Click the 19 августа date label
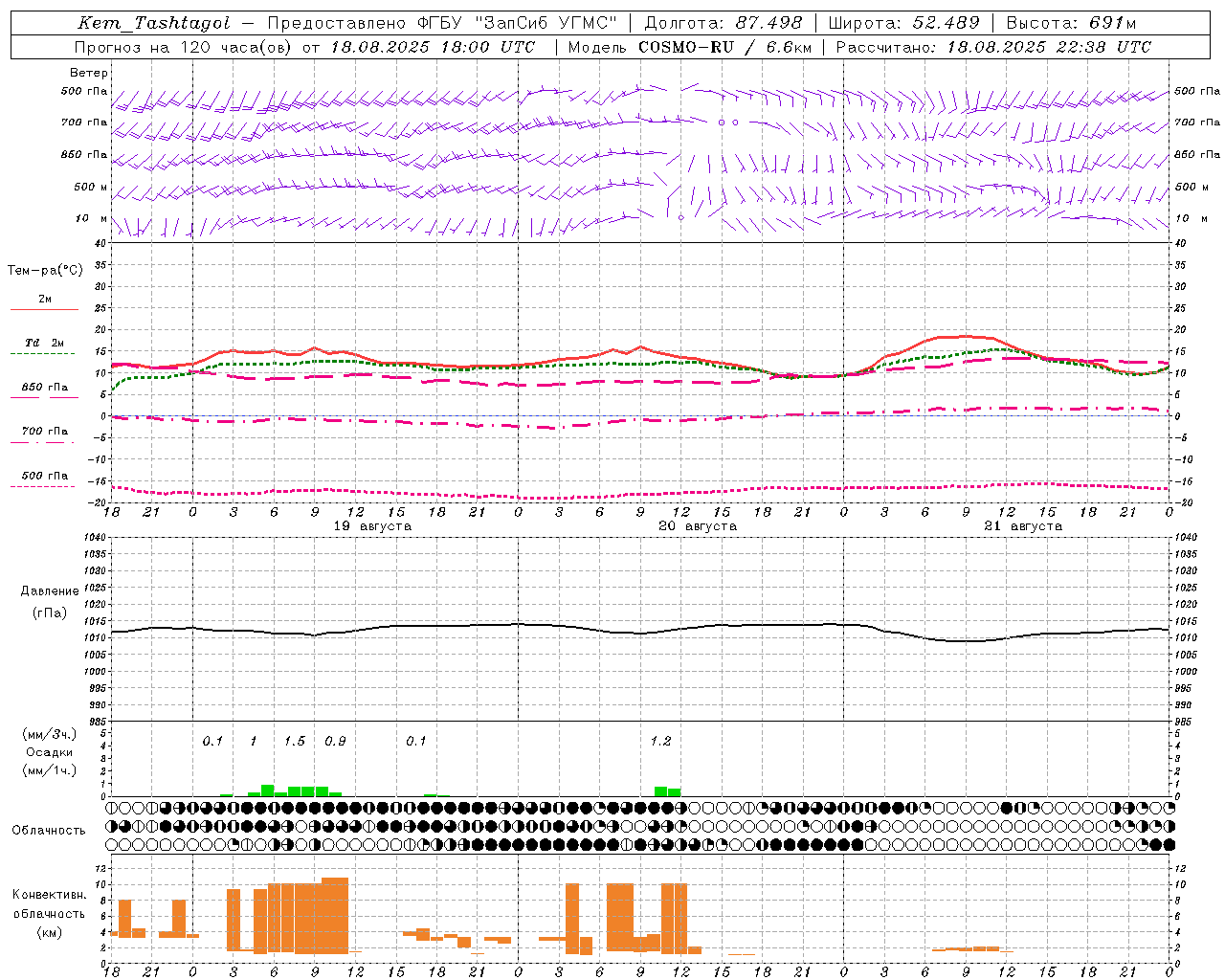This screenshot has height=980, width=1225. point(372,526)
